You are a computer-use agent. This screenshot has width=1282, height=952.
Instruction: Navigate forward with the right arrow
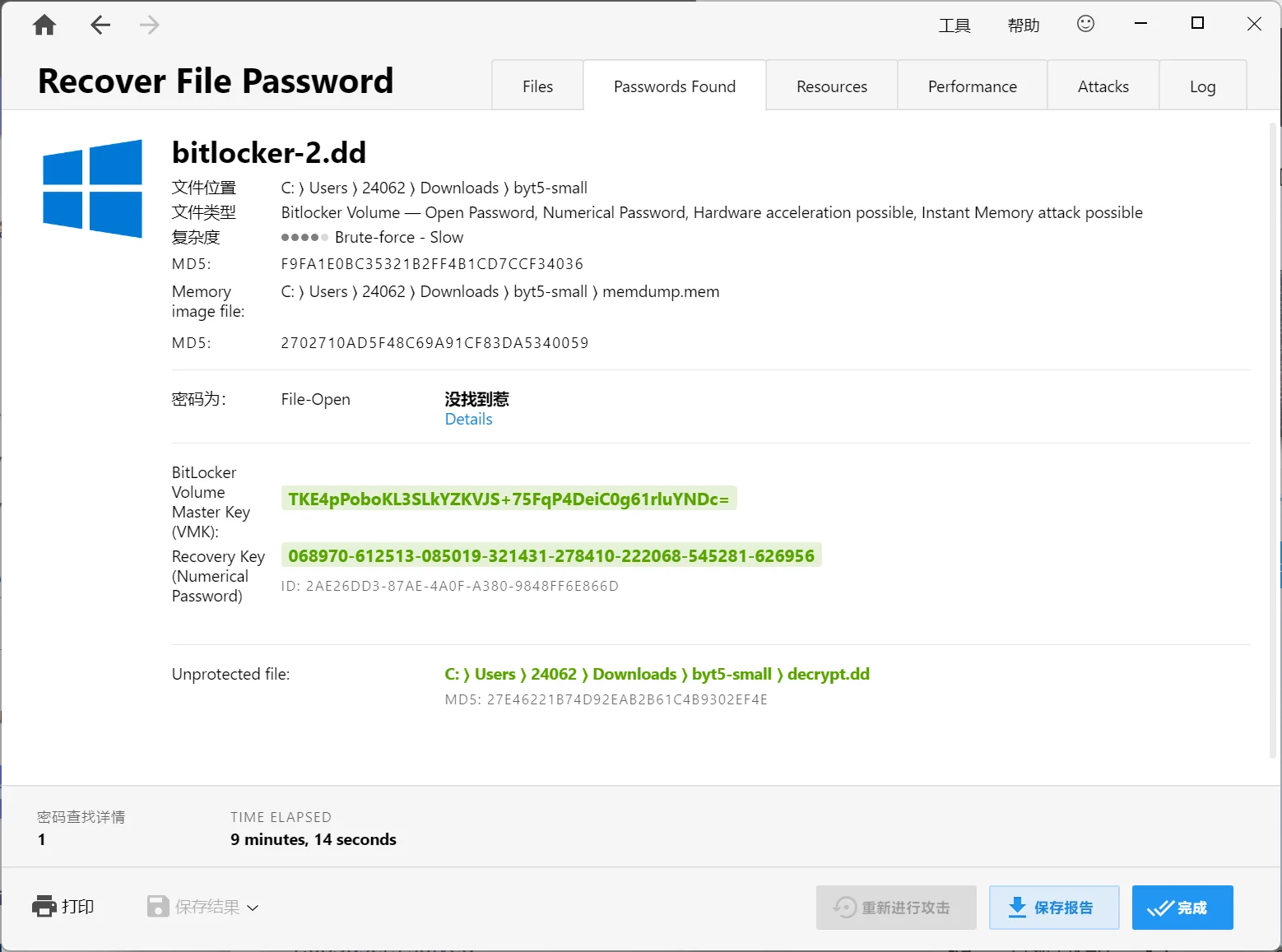click(x=150, y=26)
